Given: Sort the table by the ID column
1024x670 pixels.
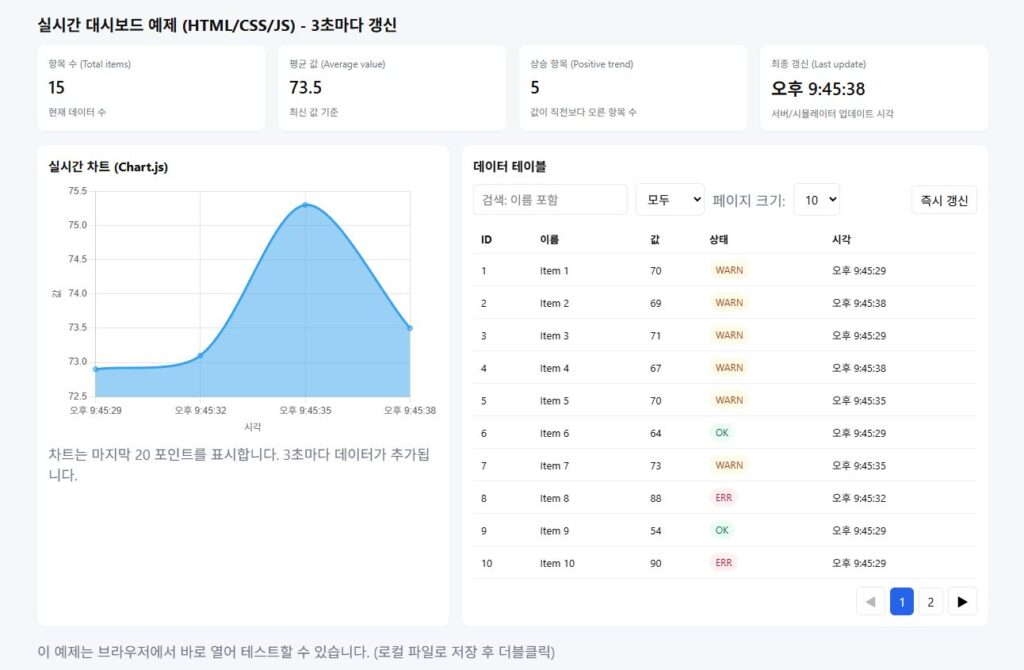Looking at the screenshot, I should point(484,239).
